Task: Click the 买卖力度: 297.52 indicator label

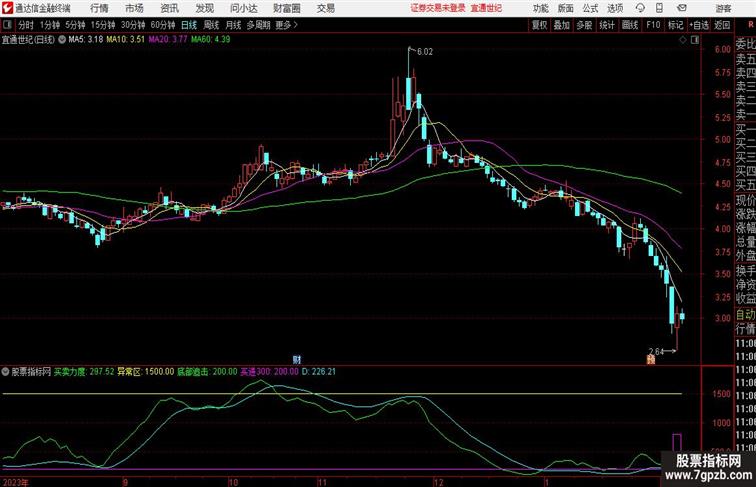Action: pyautogui.click(x=84, y=372)
